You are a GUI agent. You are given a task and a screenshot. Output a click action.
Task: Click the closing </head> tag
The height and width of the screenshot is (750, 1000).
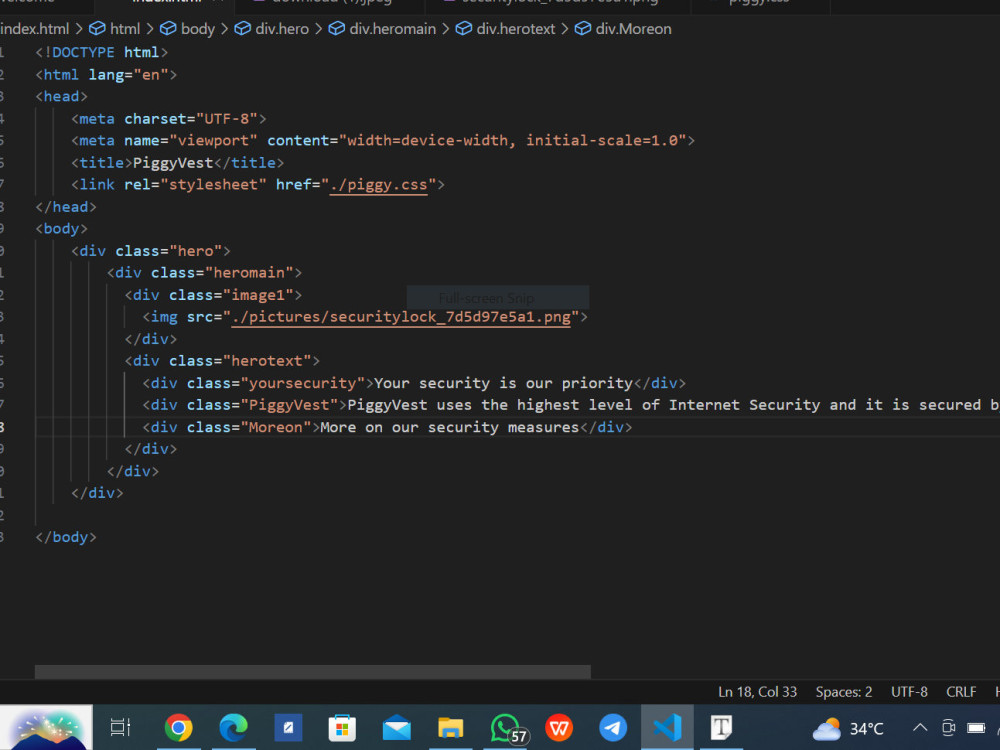(x=66, y=207)
